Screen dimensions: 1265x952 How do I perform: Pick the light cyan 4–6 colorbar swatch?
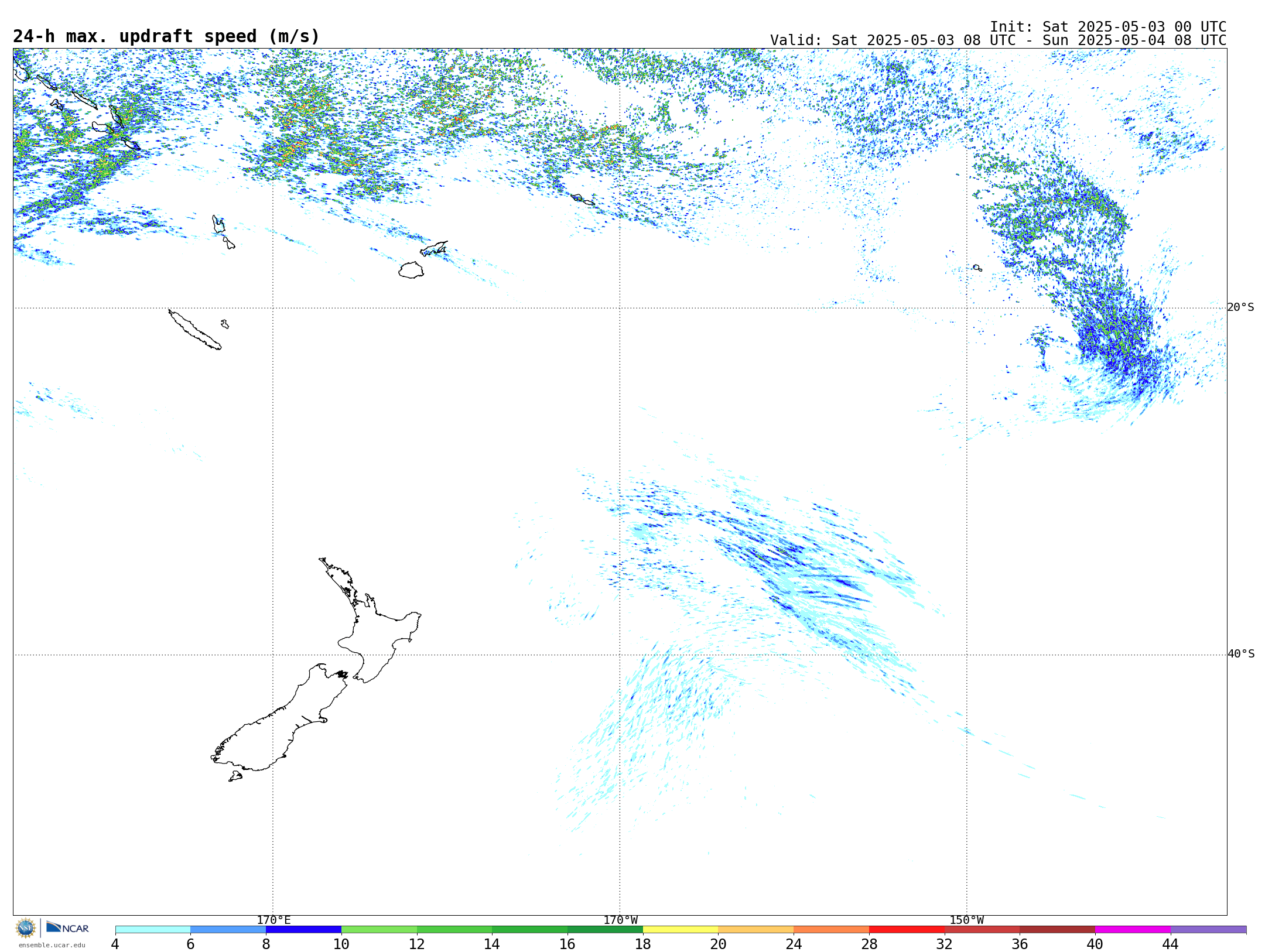[153, 930]
